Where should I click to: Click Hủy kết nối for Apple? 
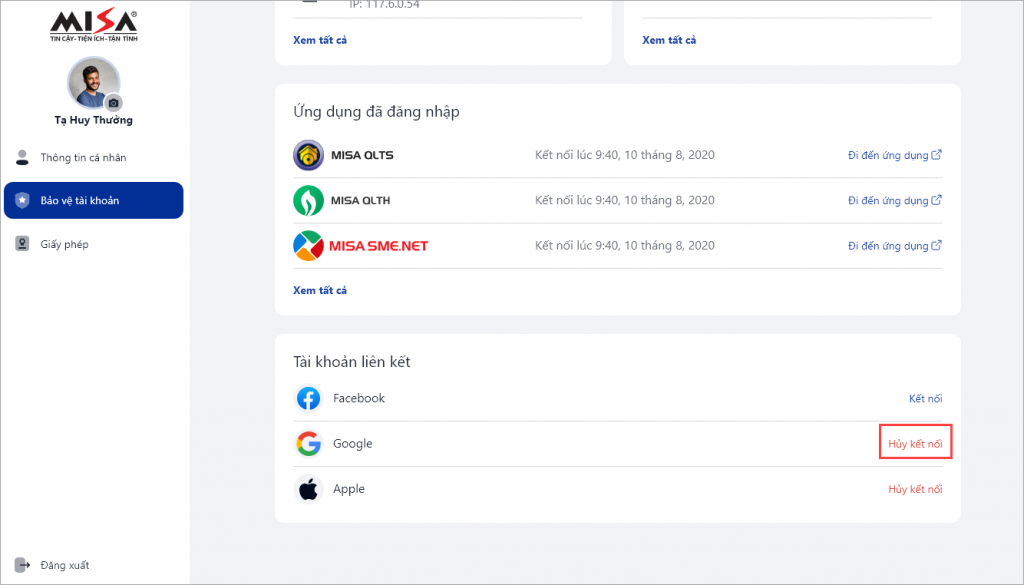pyautogui.click(x=915, y=489)
